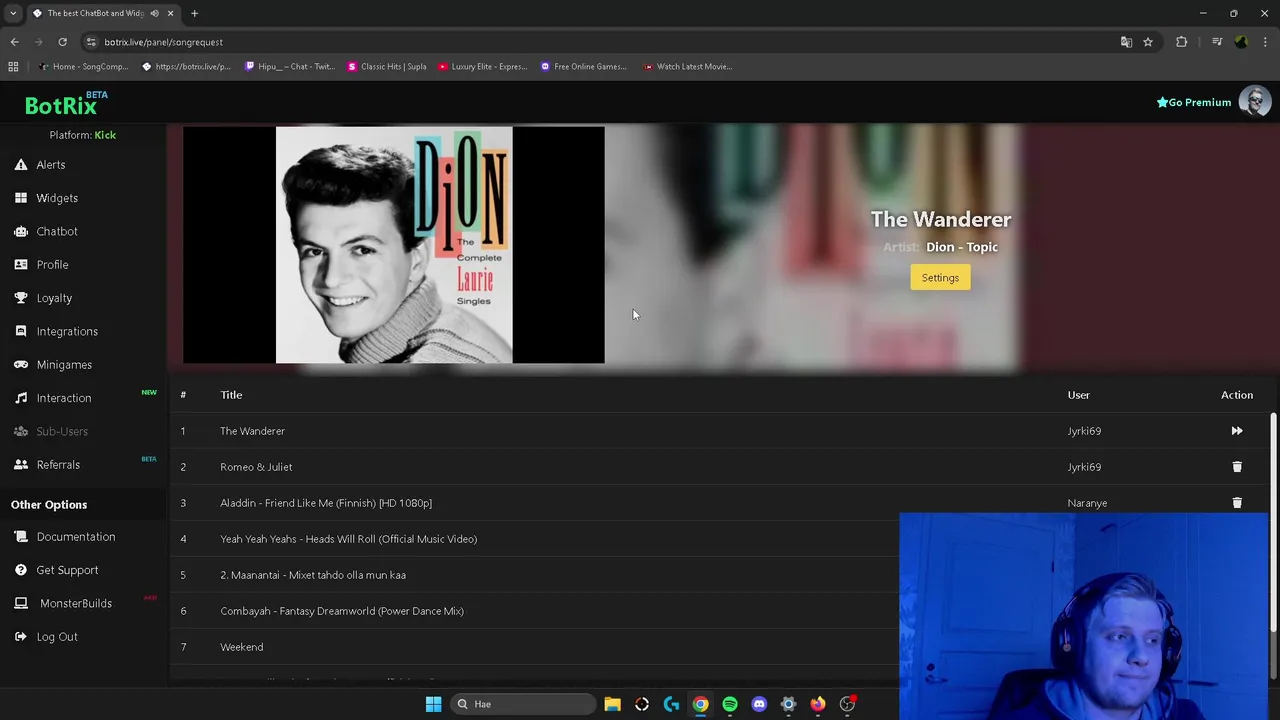1280x720 pixels.
Task: Open the Free Online Games bookmark
Action: pos(583,67)
